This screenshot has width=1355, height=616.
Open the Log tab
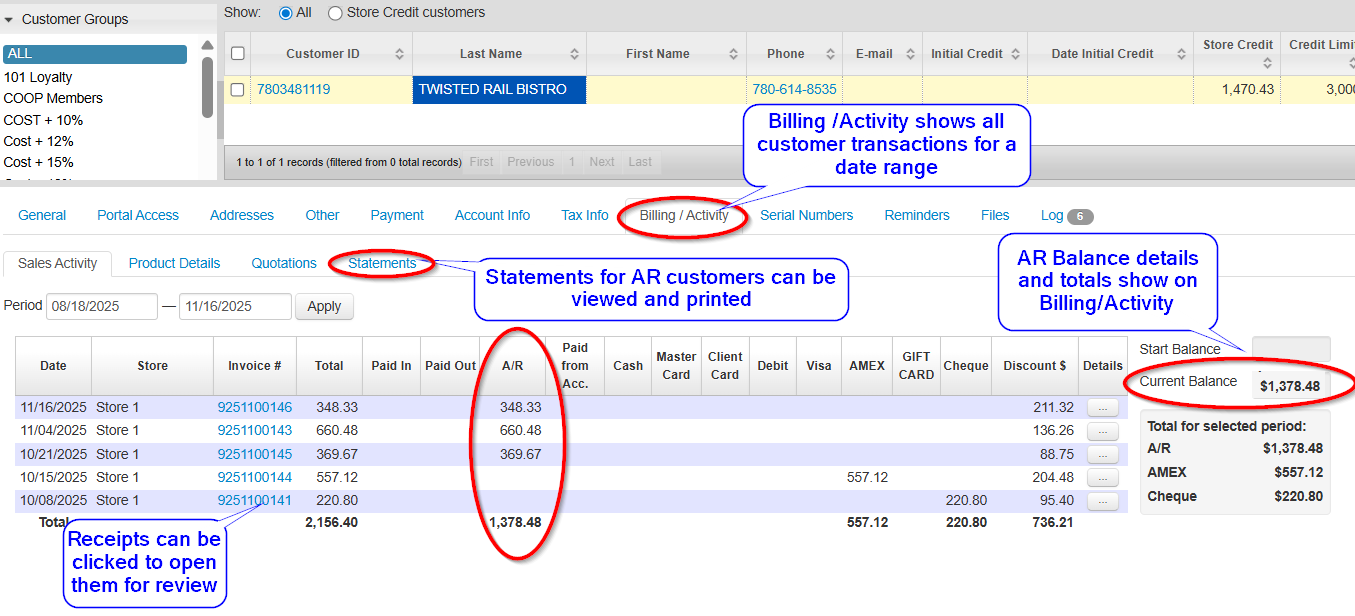(x=1066, y=215)
